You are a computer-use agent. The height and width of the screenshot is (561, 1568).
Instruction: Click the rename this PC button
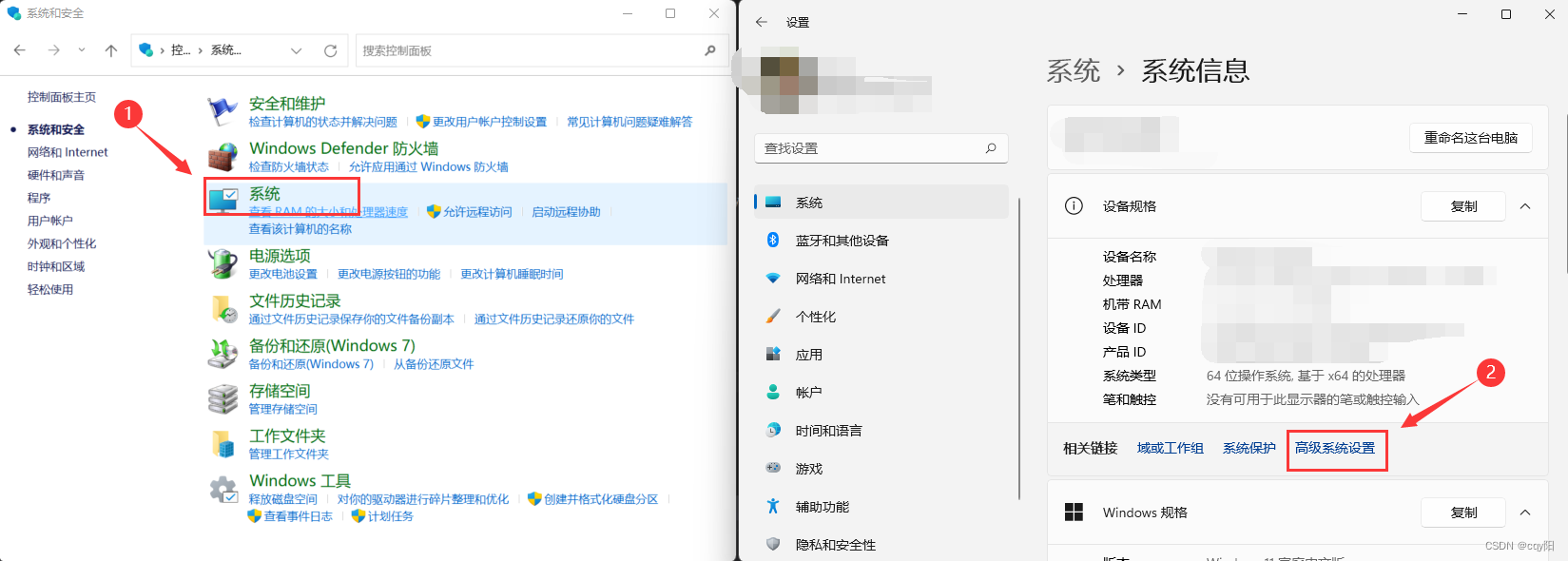[1471, 138]
